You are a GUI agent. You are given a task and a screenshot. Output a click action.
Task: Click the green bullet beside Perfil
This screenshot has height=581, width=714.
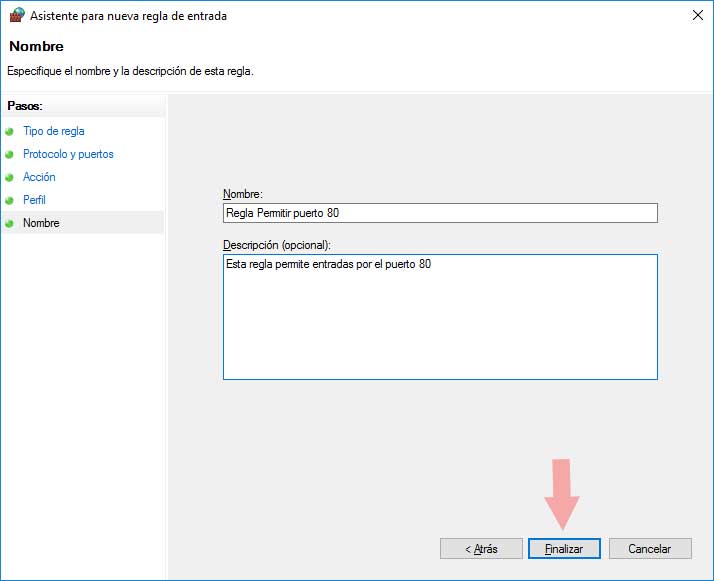(10, 200)
